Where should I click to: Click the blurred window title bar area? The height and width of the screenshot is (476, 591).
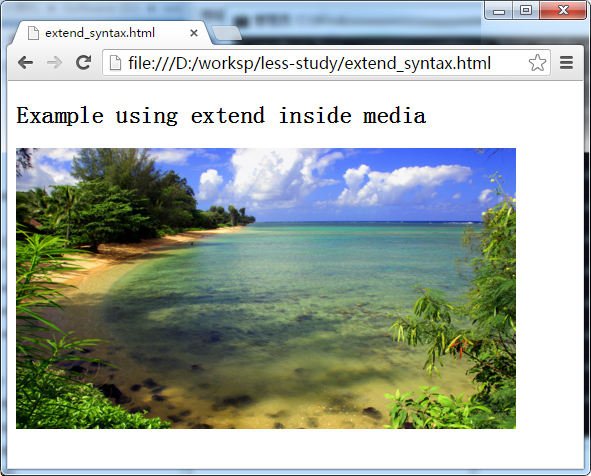pos(339,15)
